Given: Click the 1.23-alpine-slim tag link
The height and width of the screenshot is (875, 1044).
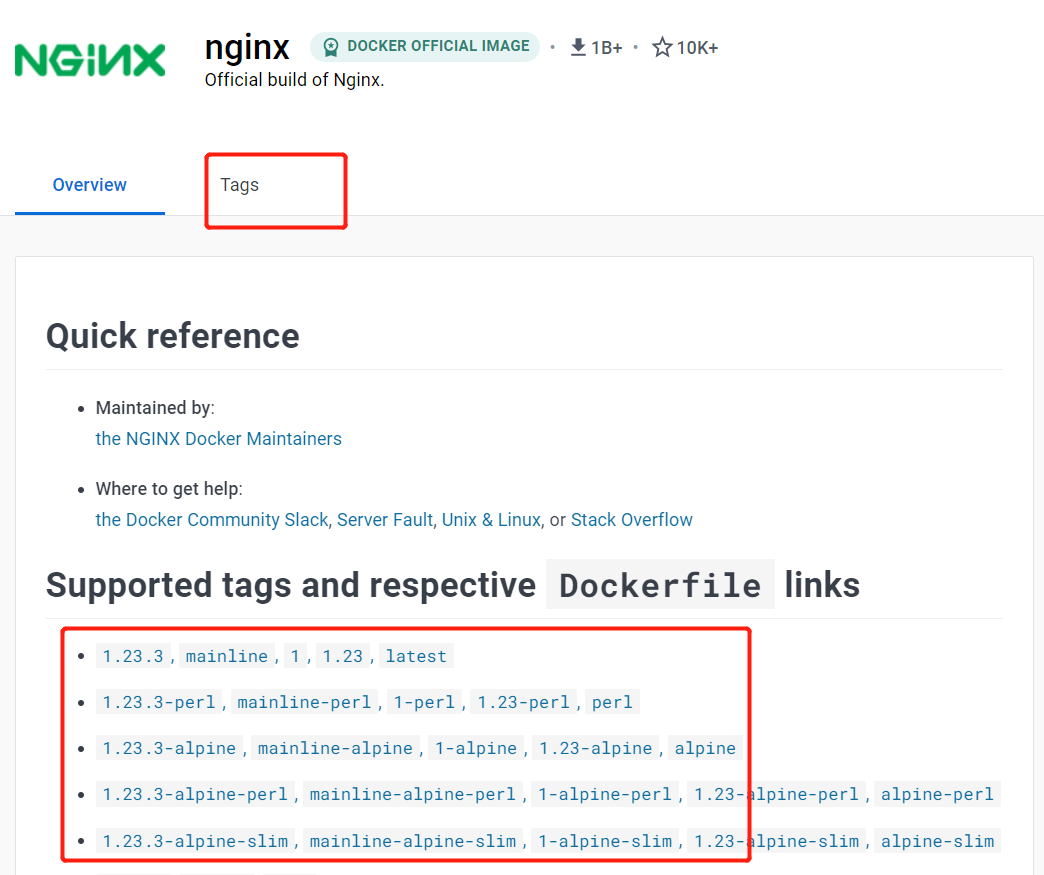Looking at the screenshot, I should (776, 842).
